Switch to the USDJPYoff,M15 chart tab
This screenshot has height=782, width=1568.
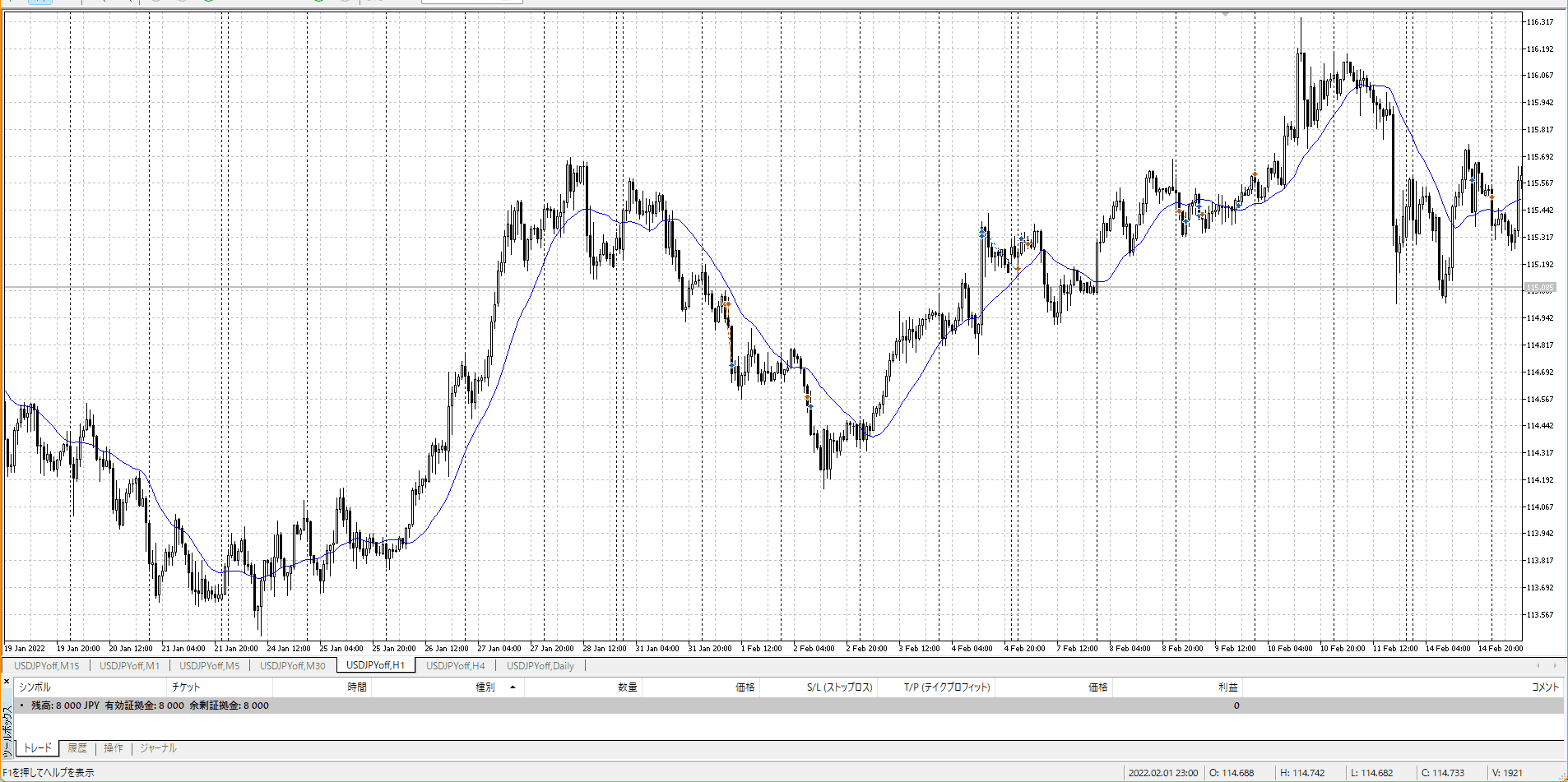tap(47, 666)
